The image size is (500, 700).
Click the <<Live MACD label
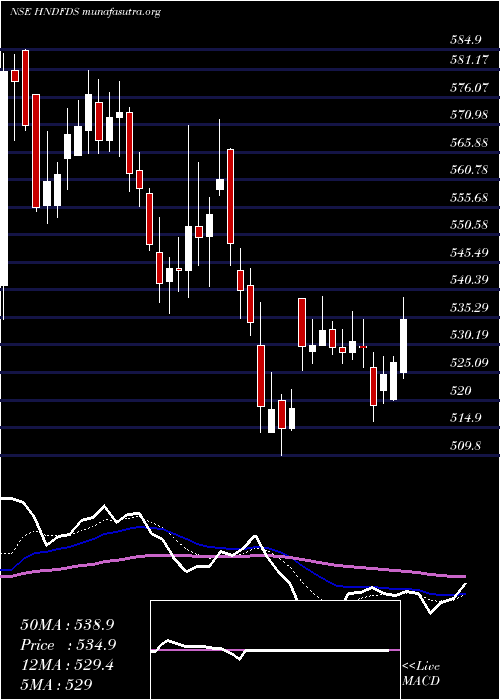[x=421, y=674]
